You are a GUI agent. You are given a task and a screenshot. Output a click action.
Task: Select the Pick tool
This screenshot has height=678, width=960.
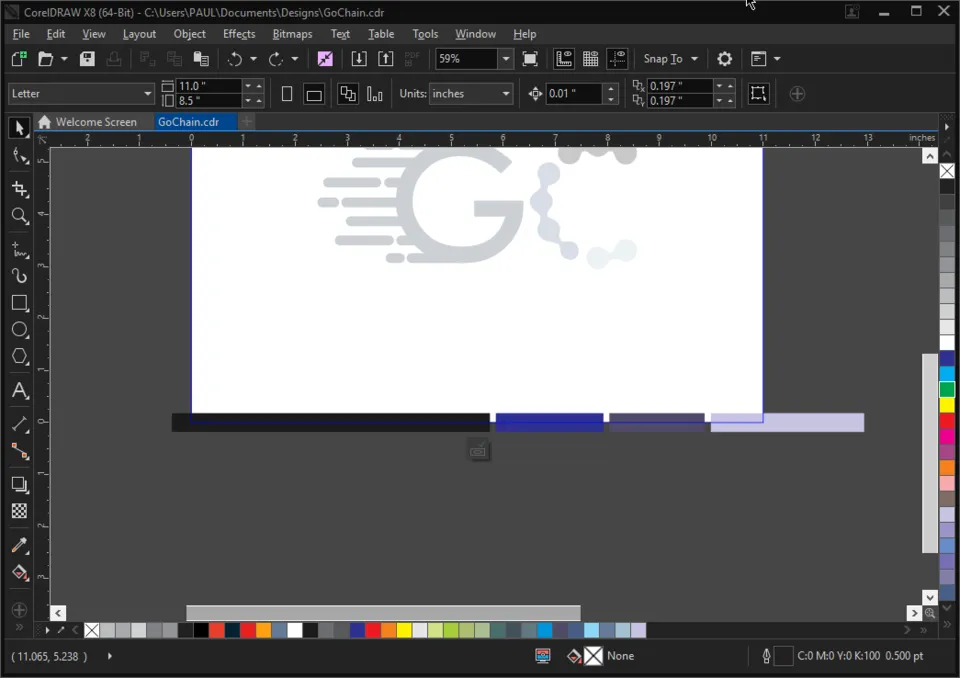19,127
